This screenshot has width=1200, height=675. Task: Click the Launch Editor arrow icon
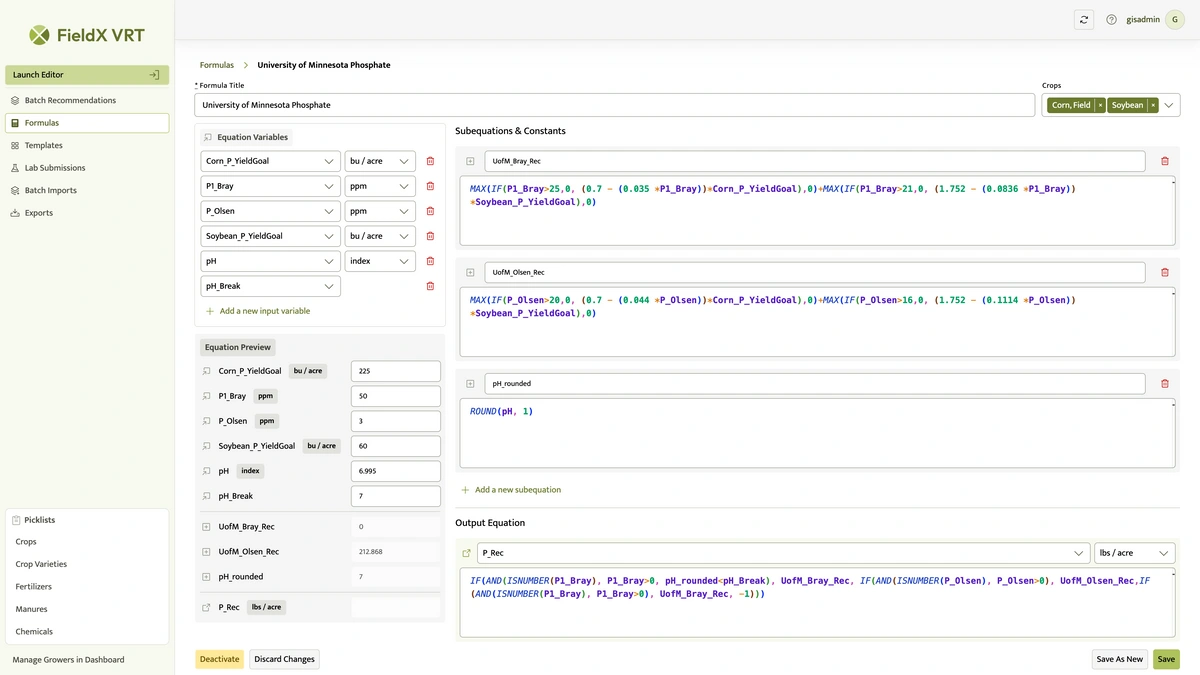[154, 75]
